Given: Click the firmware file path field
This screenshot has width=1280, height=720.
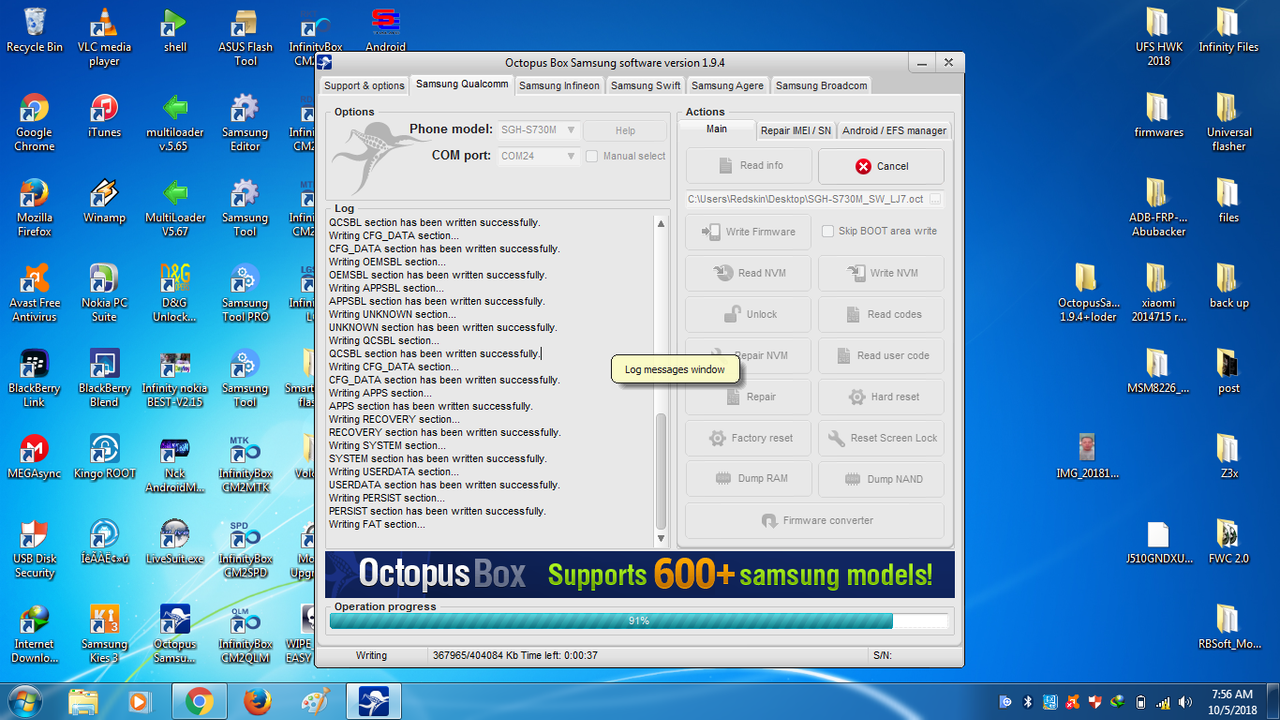Looking at the screenshot, I should tap(806, 199).
